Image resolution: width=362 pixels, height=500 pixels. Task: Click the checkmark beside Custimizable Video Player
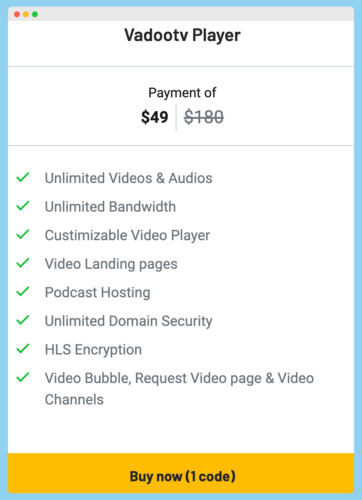(x=23, y=234)
